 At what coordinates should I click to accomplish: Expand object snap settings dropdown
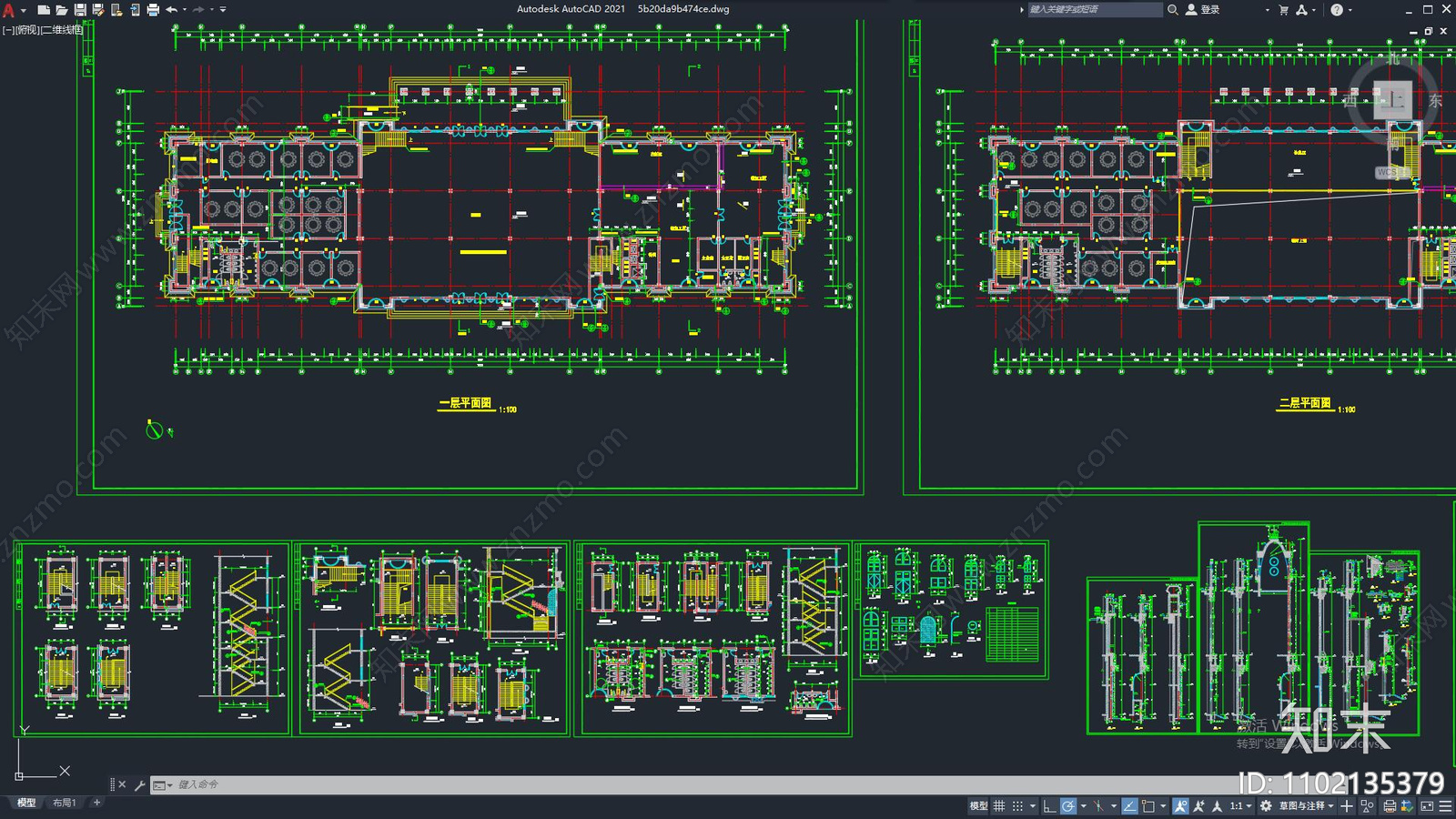(1163, 806)
